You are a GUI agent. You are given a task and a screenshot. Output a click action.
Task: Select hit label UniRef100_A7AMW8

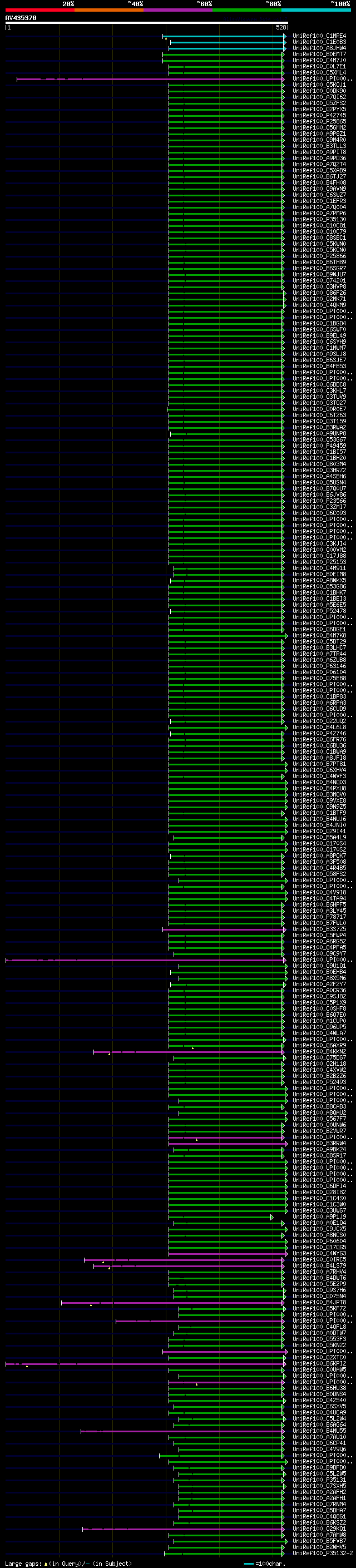[x=319, y=1535]
